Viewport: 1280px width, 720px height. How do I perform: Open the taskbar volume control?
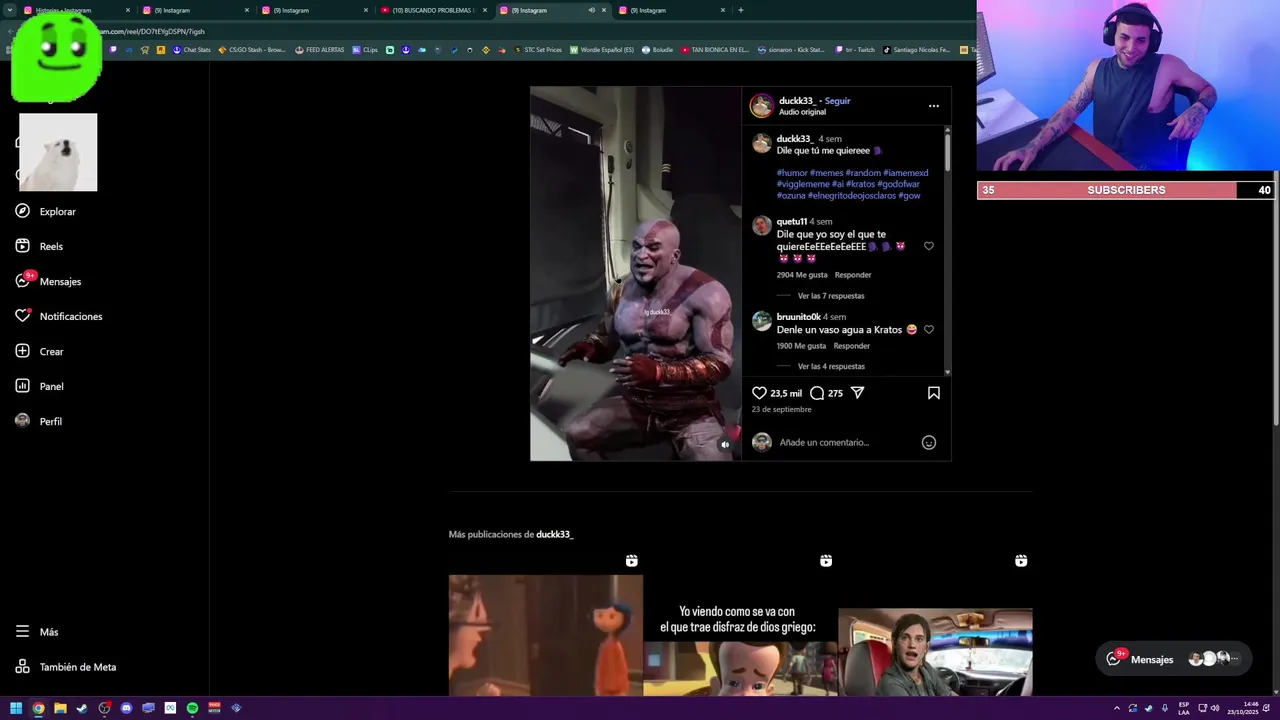(1215, 708)
